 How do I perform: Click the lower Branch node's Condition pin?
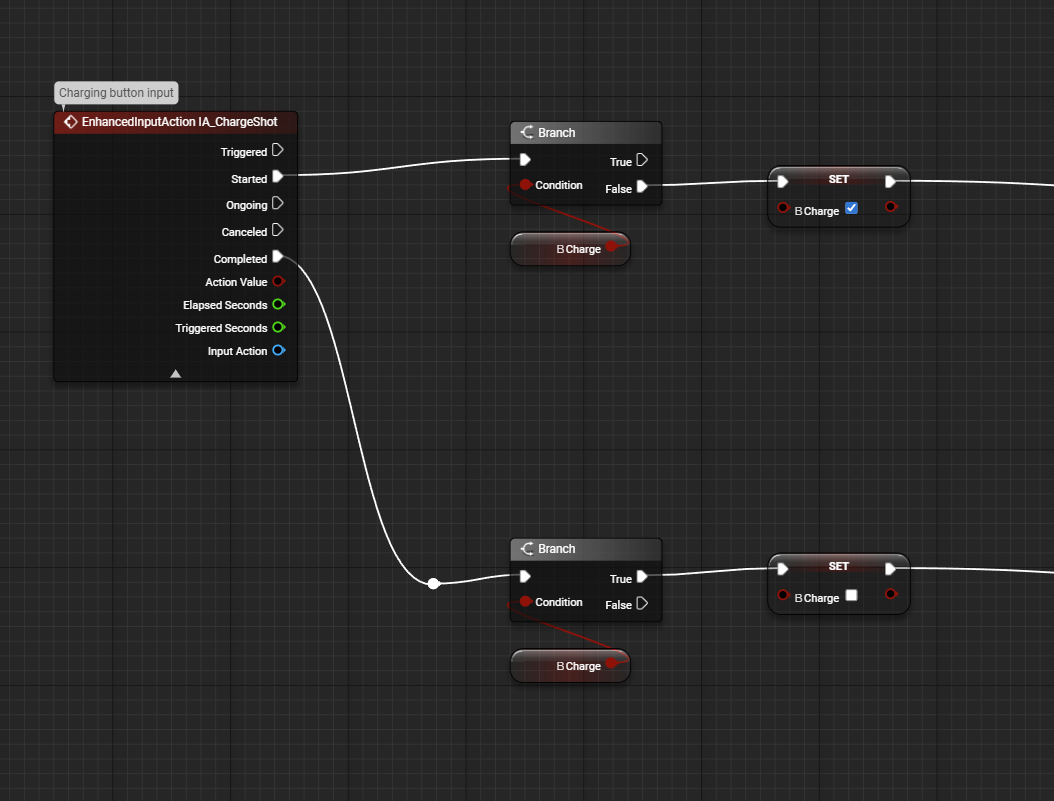[526, 601]
